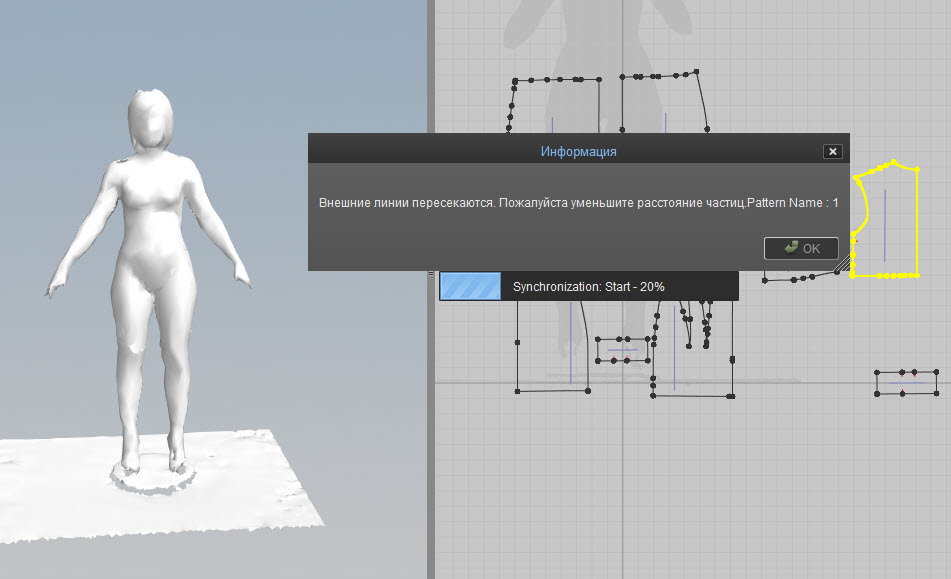Viewport: 951px width, 579px height.
Task: Select the small rectangular pattern at far right
Action: [907, 383]
